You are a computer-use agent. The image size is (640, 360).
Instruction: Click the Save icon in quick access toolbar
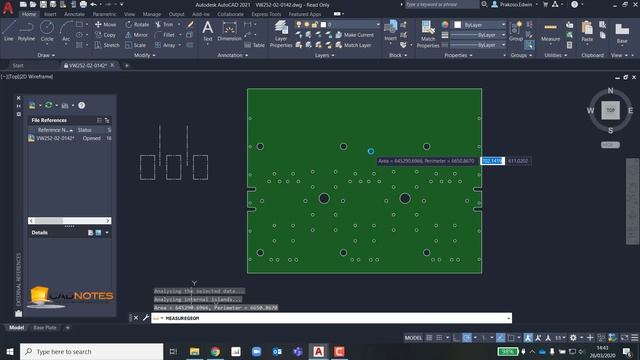pyautogui.click(x=43, y=4)
